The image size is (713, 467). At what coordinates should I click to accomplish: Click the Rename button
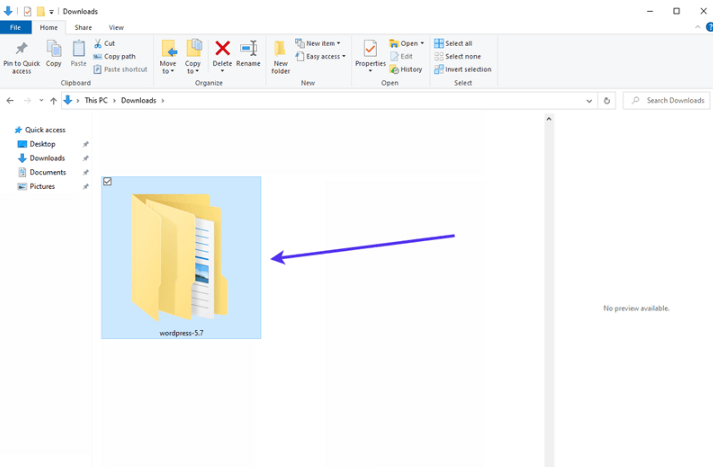248,54
